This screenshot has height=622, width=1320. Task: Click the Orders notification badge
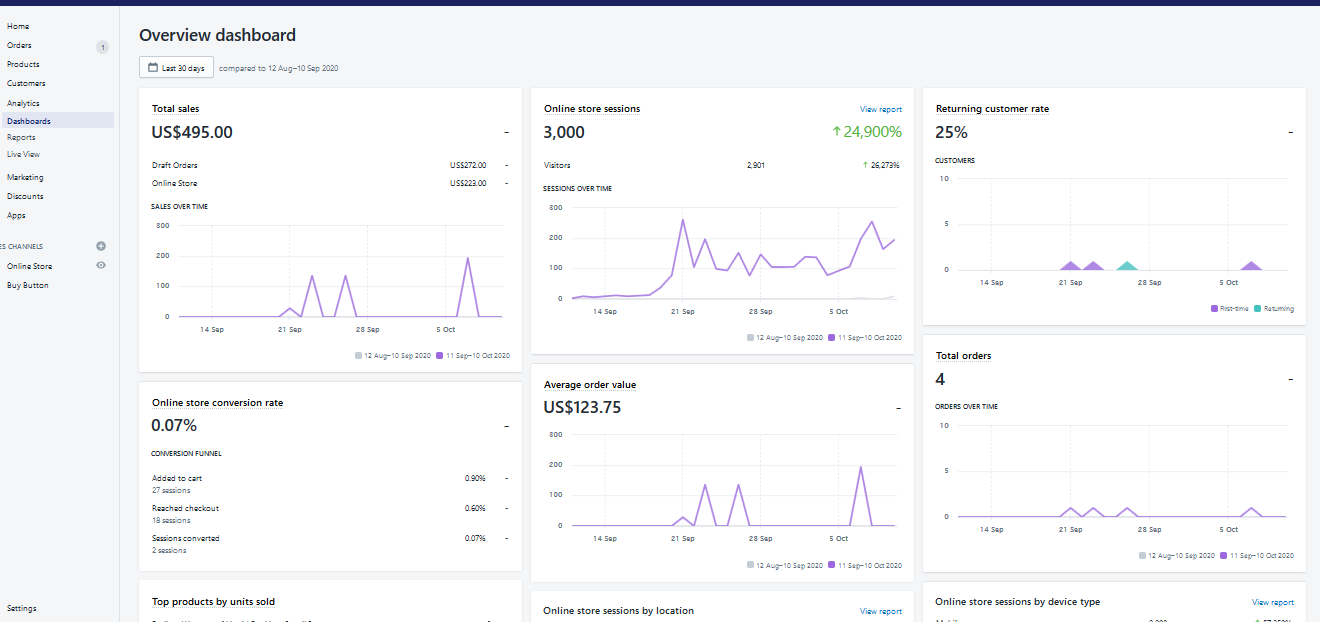pyautogui.click(x=102, y=47)
